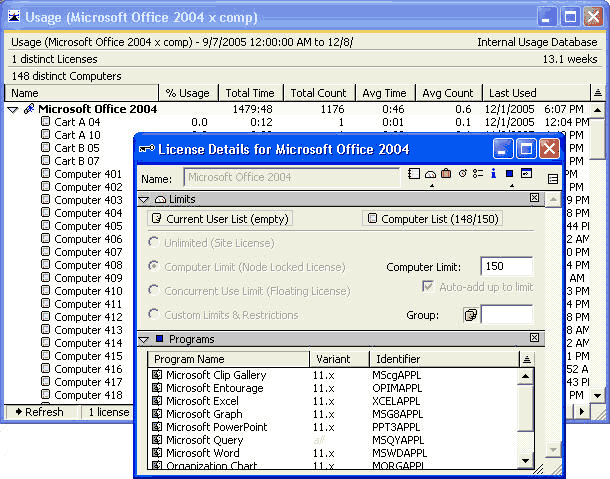Click the Name field showing Microsoft Office 2004
This screenshot has width=610, height=479.
coord(291,177)
